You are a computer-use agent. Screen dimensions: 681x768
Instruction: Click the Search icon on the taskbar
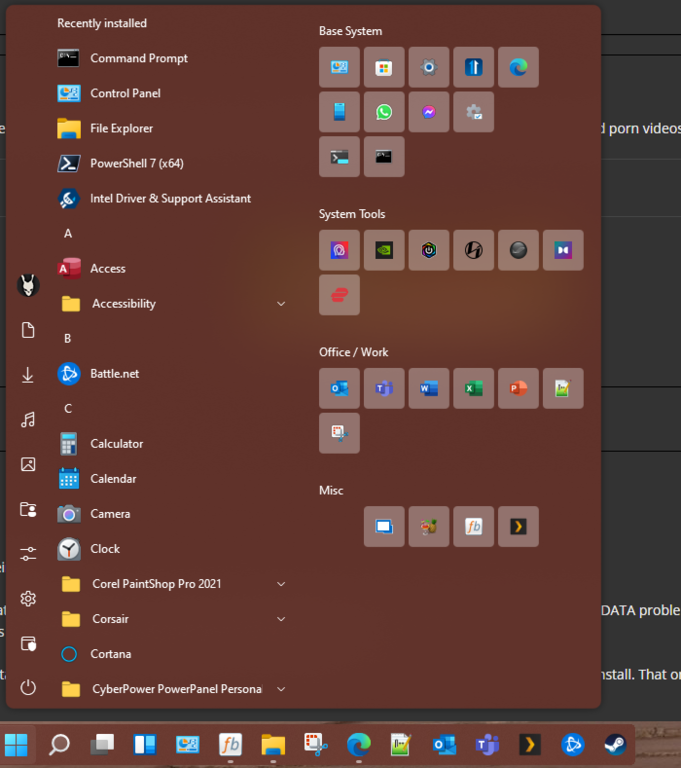click(59, 744)
